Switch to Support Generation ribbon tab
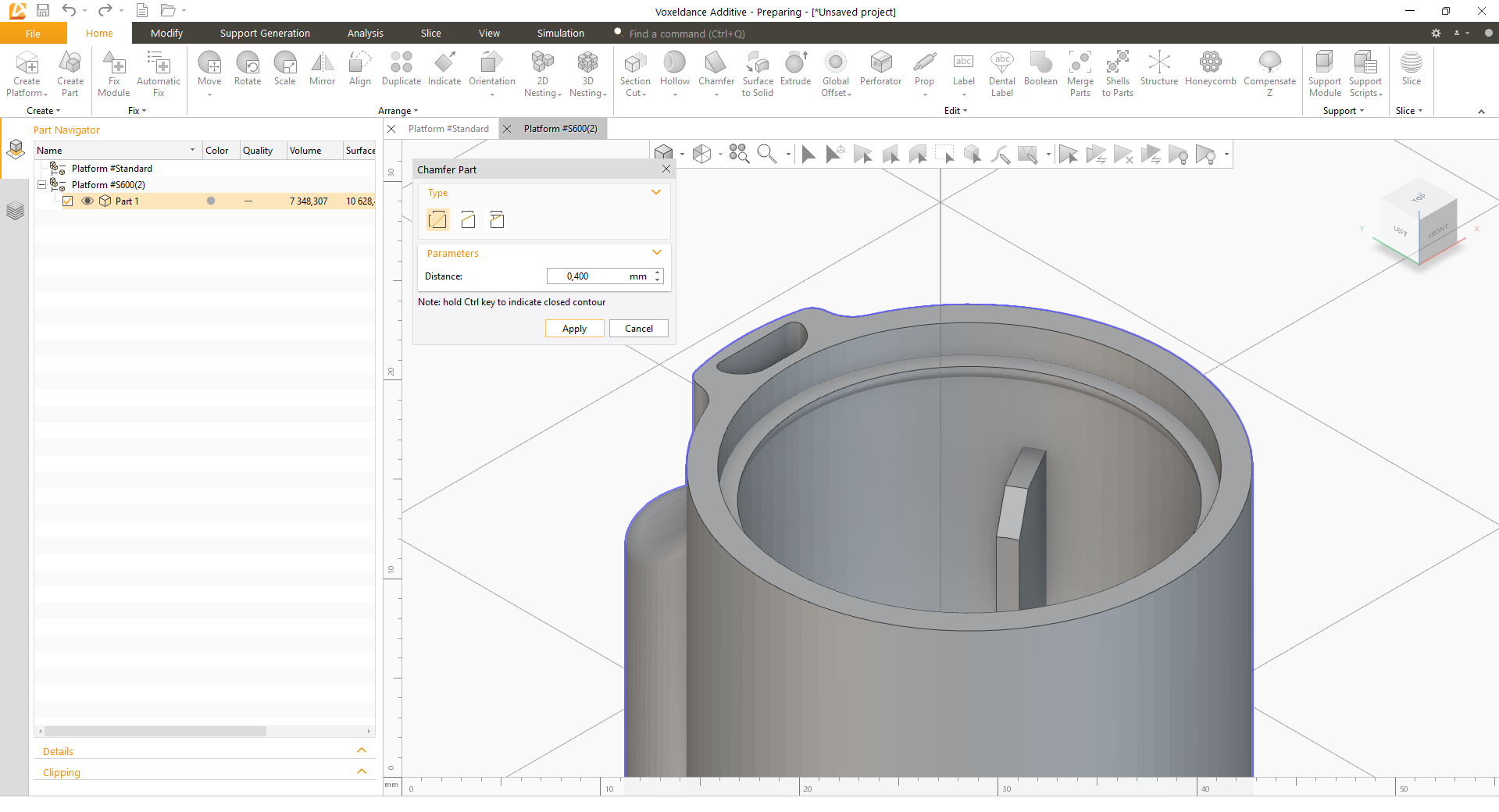Image resolution: width=1499 pixels, height=812 pixels. tap(265, 34)
